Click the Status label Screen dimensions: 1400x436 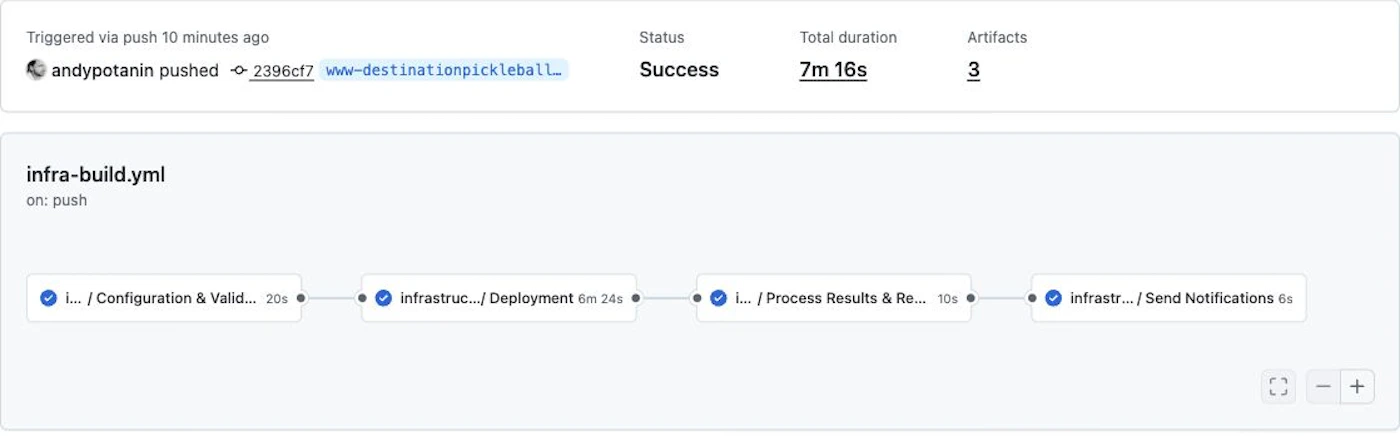point(662,37)
